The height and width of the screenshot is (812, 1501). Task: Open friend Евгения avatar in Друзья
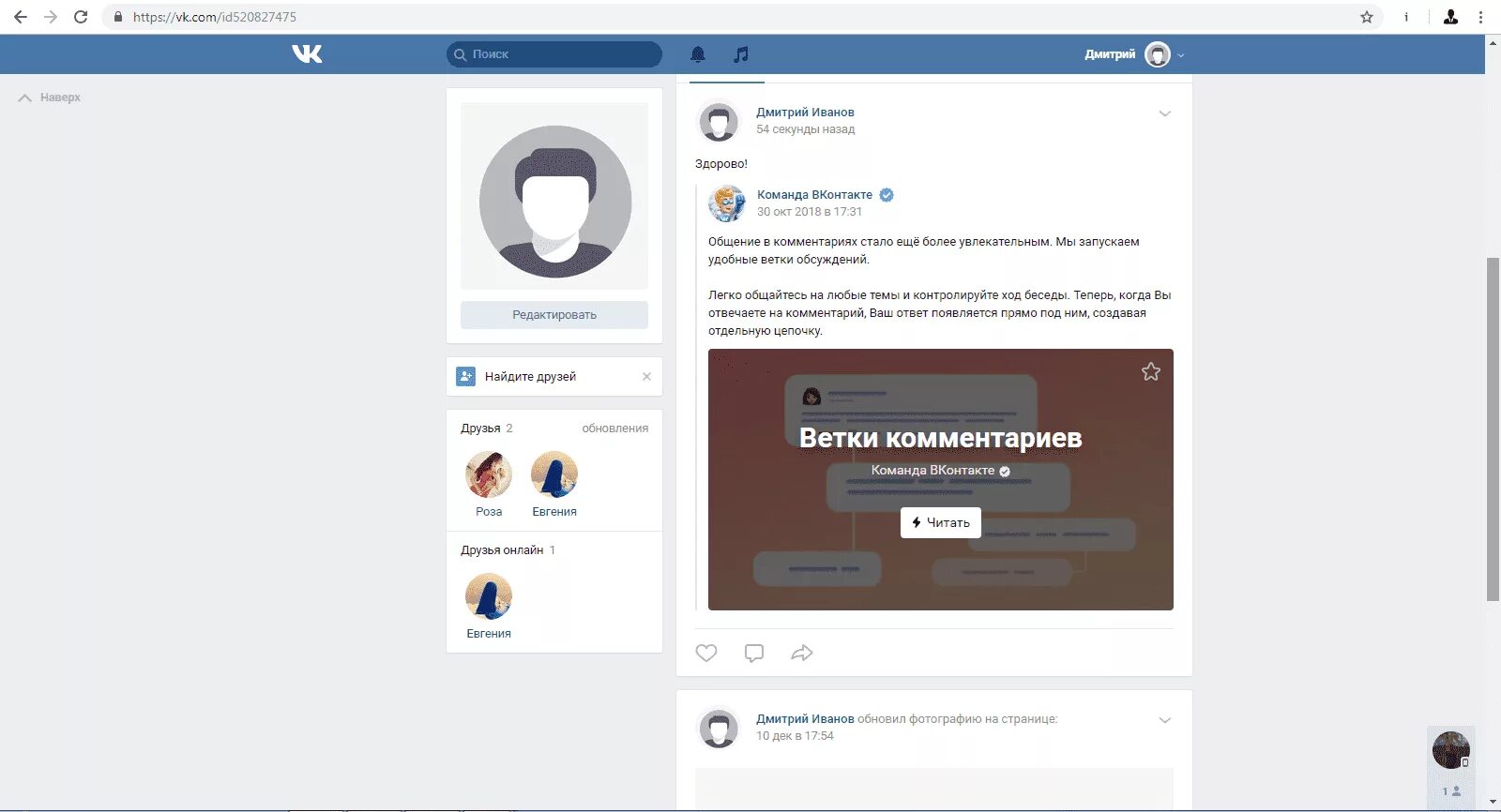[554, 474]
